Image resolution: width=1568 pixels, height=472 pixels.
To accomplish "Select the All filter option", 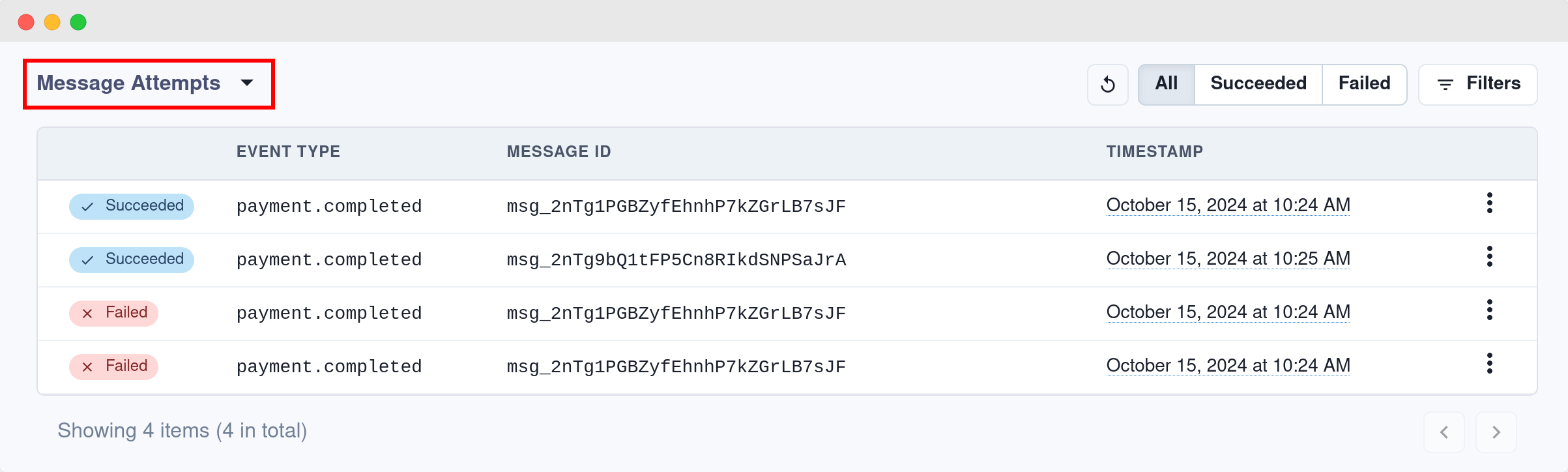I will [1165, 83].
